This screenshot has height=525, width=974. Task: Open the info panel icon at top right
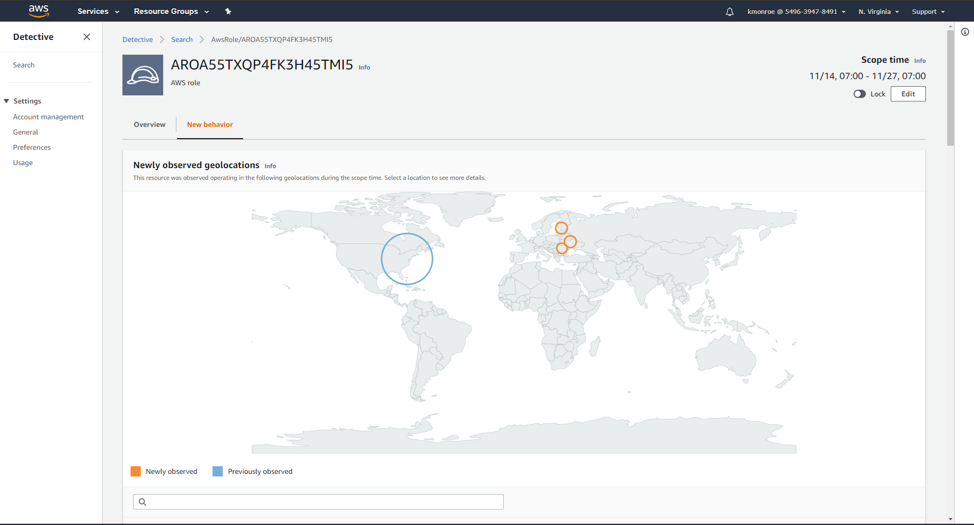point(965,32)
